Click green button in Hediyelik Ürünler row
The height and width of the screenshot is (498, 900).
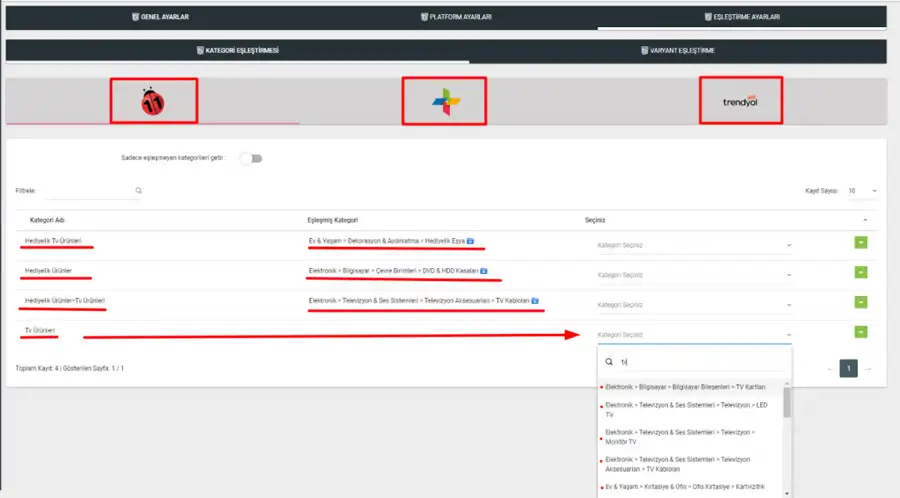tap(860, 273)
